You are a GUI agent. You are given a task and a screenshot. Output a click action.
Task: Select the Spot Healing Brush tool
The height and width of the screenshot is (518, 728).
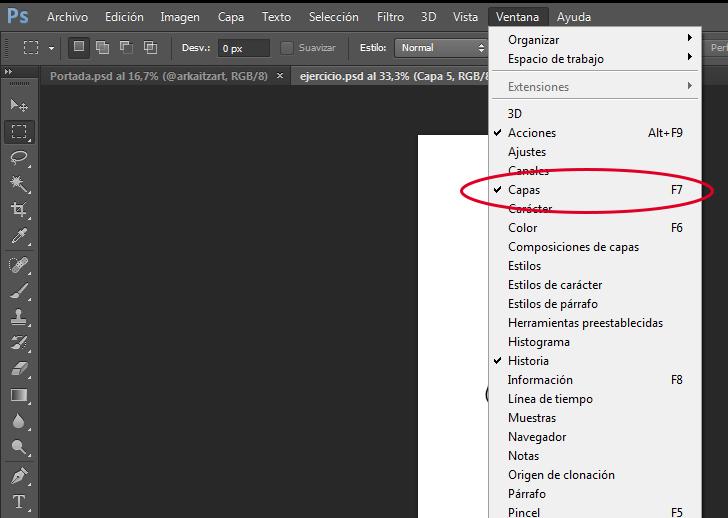tap(19, 265)
